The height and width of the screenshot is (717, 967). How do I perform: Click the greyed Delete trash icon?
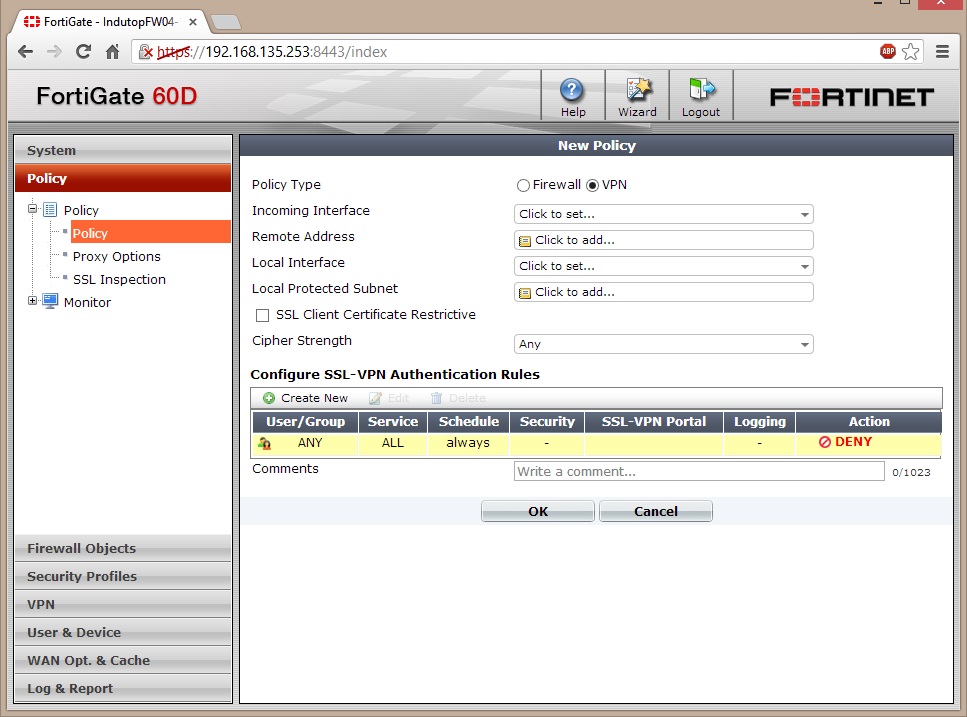coord(436,398)
